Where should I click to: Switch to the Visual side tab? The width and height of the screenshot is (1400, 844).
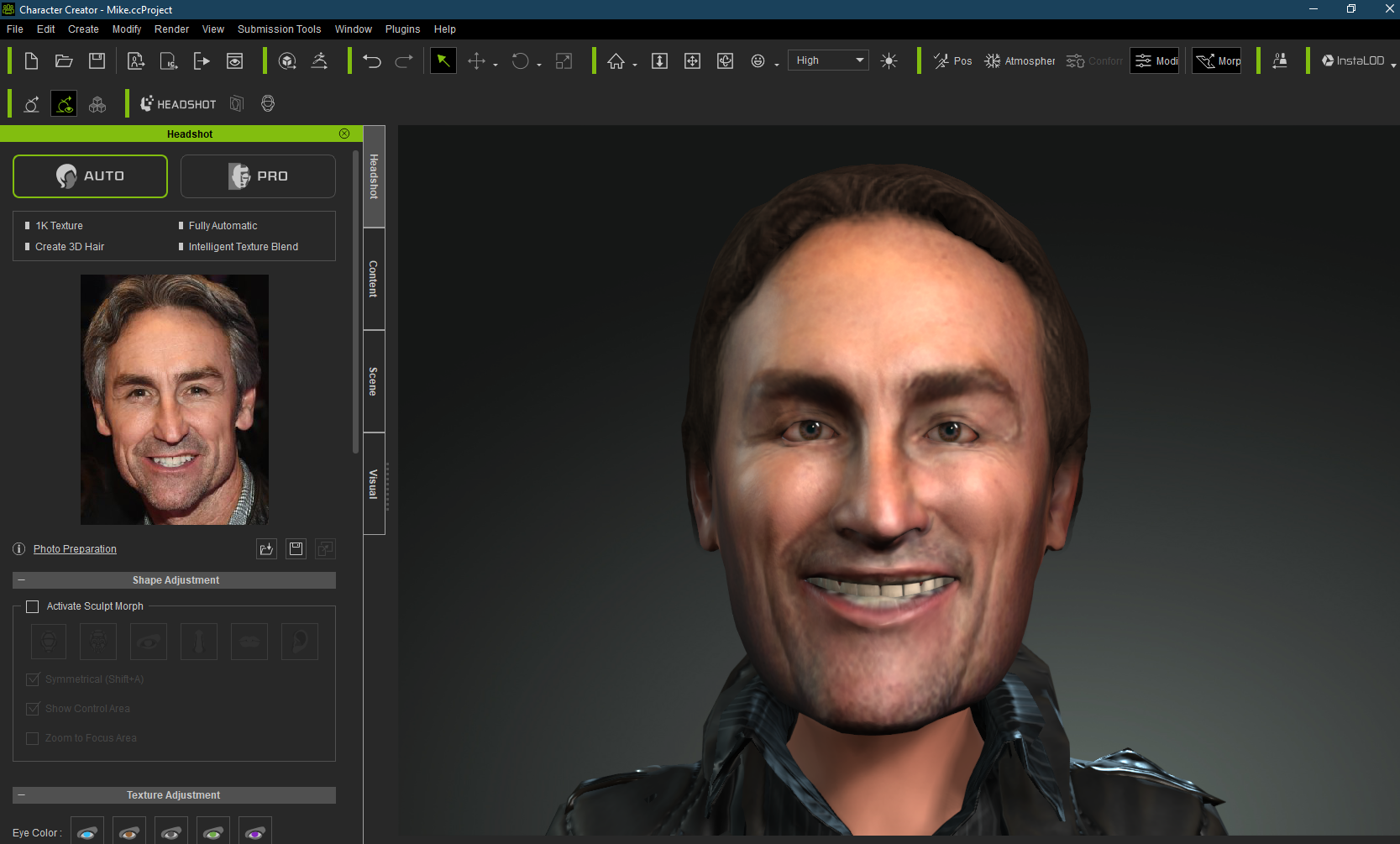(374, 484)
